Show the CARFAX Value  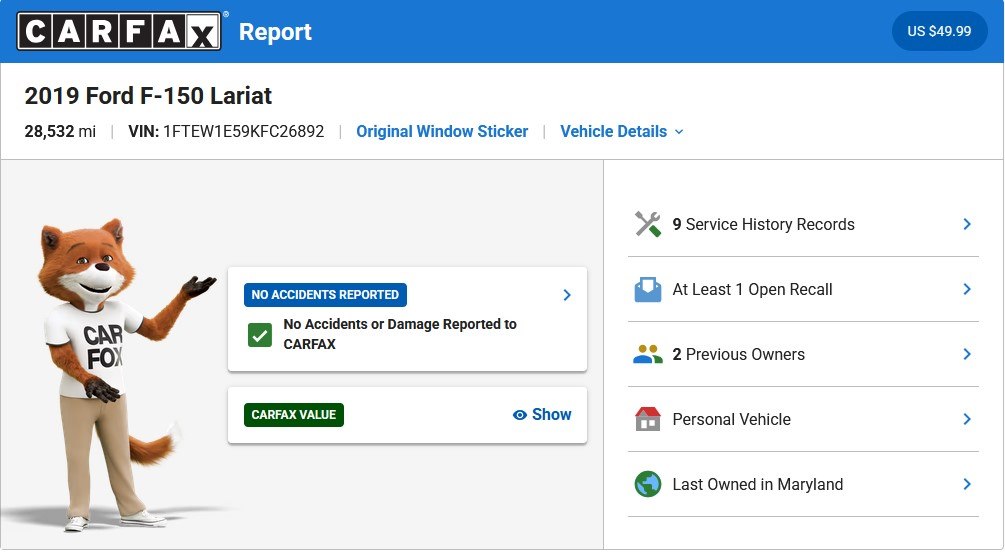click(x=542, y=415)
